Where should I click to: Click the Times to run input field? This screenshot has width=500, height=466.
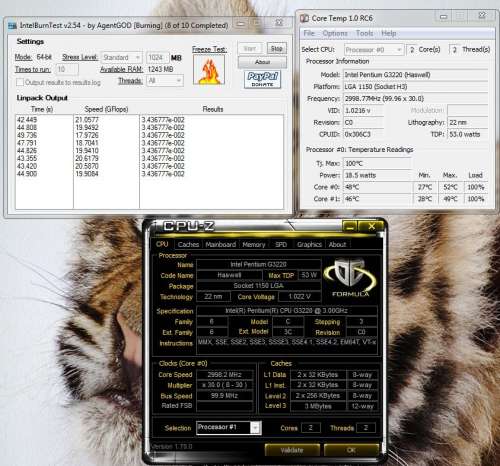[x=67, y=69]
